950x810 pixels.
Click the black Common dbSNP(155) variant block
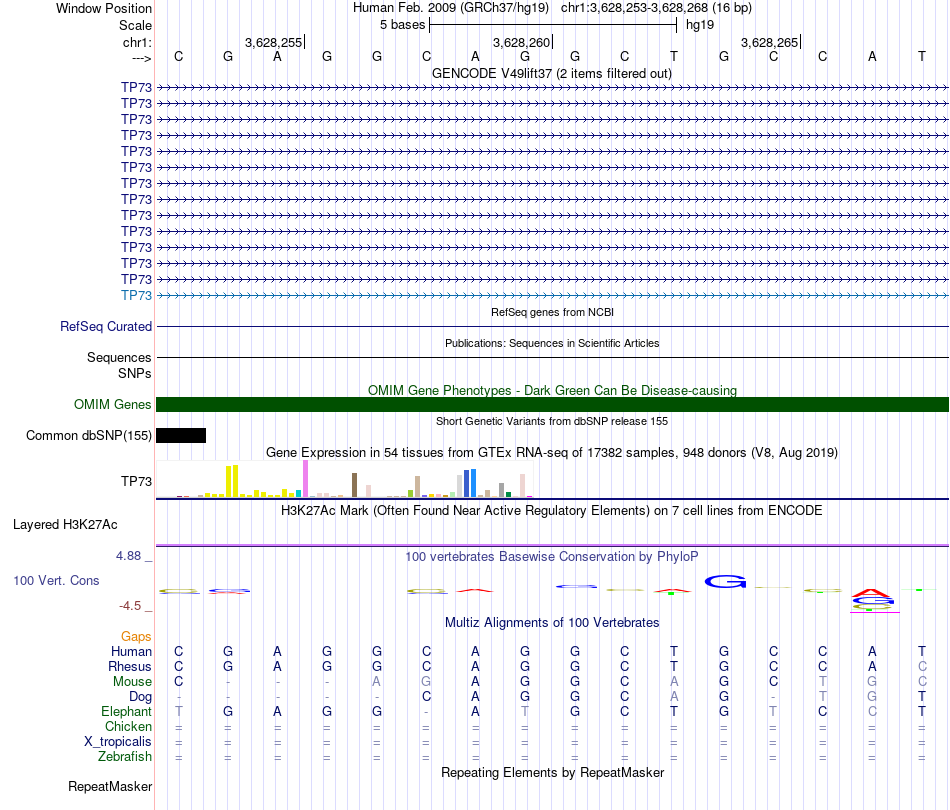pyautogui.click(x=181, y=436)
